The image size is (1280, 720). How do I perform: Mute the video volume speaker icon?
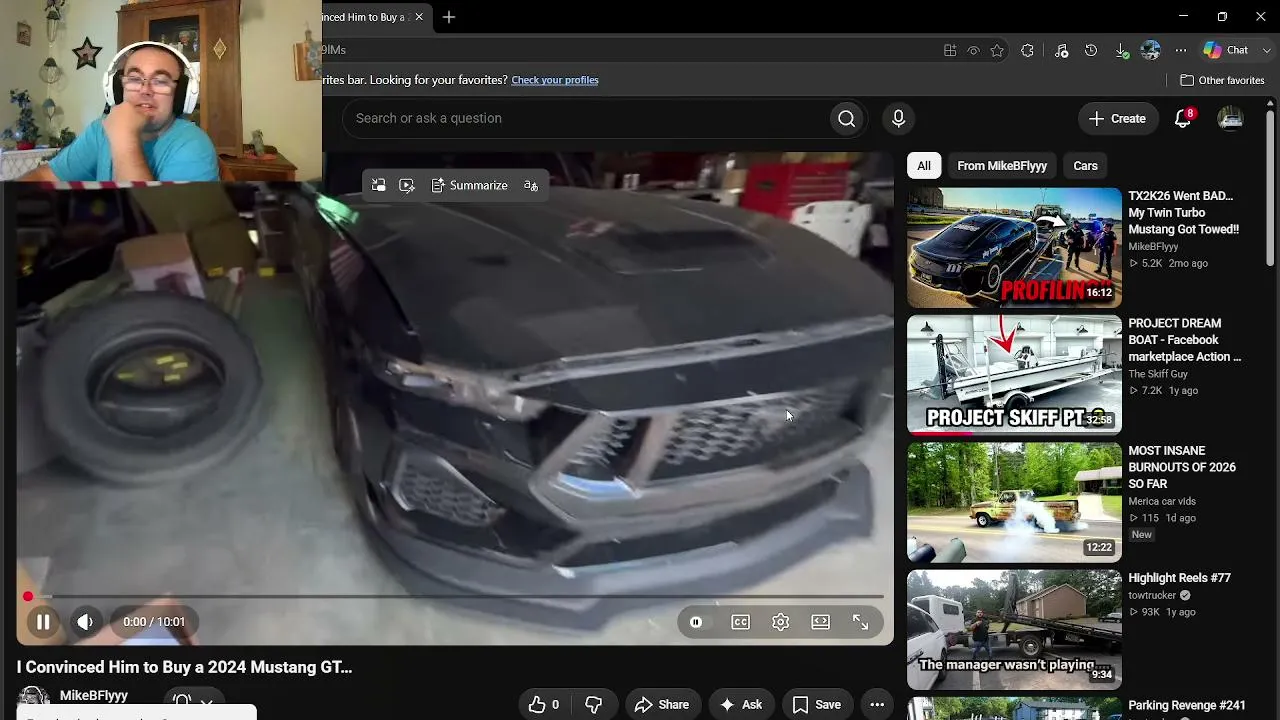pyautogui.click(x=85, y=622)
